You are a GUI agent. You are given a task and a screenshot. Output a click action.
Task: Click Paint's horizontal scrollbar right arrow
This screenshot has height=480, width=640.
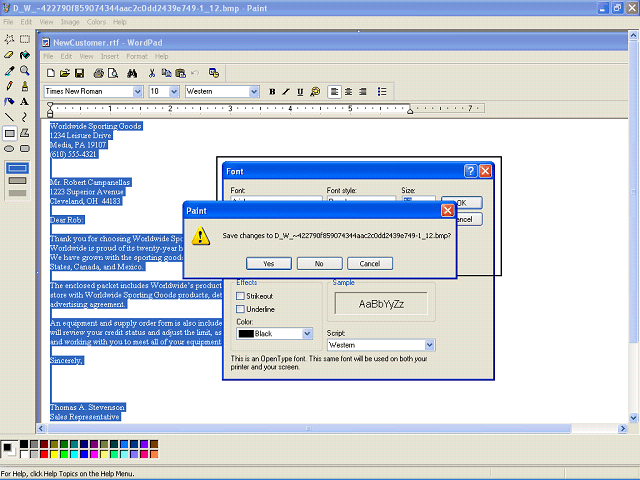[x=622, y=428]
